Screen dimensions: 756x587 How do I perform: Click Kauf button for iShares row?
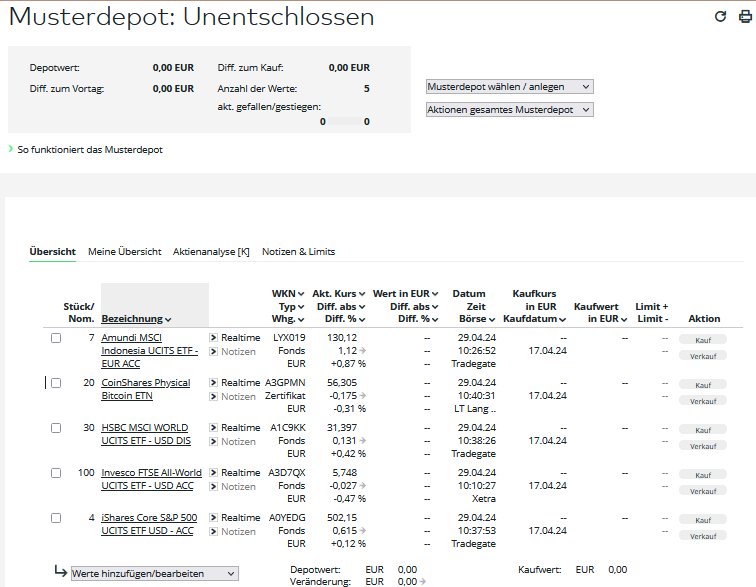click(x=703, y=520)
